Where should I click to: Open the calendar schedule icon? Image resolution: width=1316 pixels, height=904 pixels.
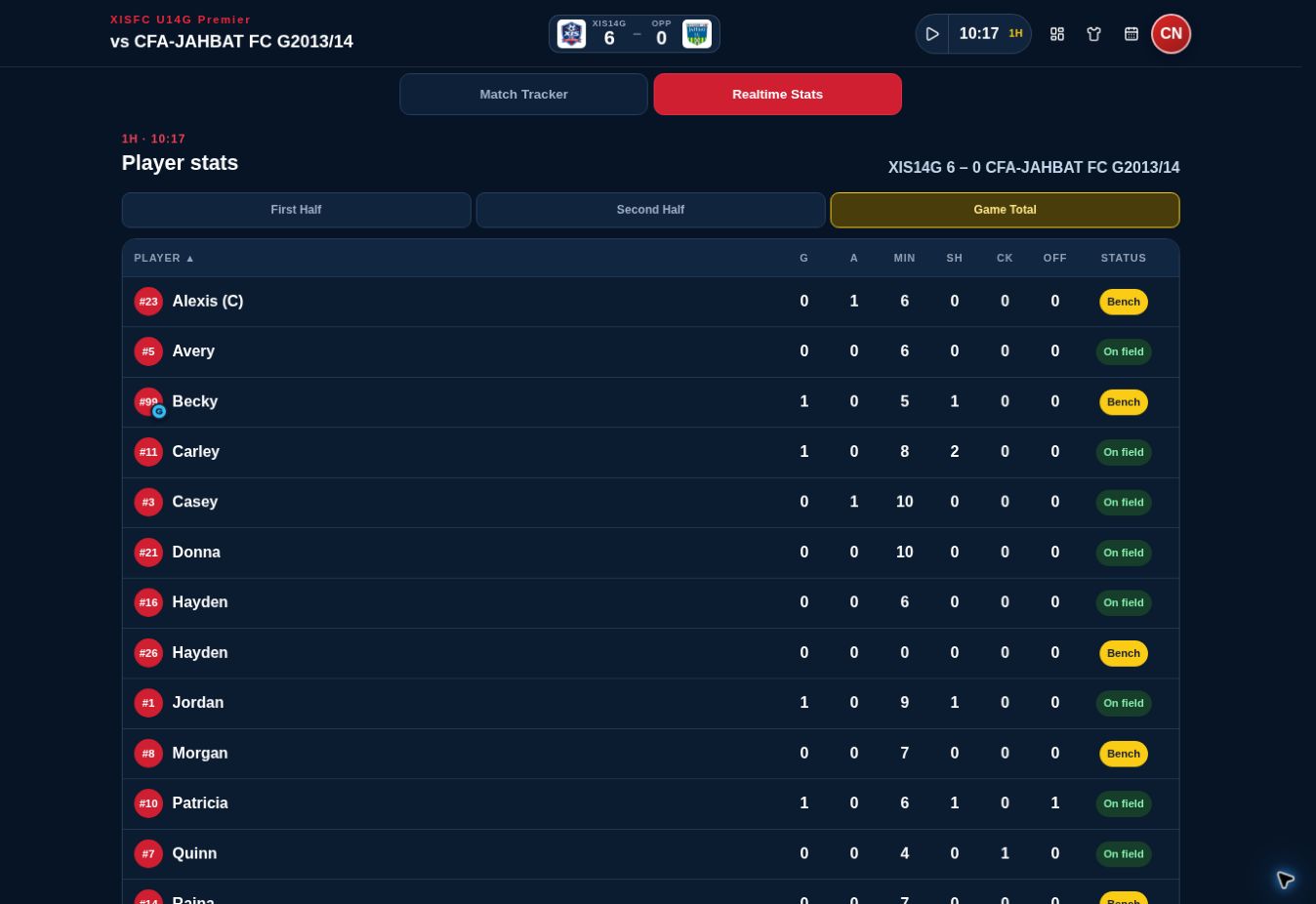pyautogui.click(x=1131, y=34)
